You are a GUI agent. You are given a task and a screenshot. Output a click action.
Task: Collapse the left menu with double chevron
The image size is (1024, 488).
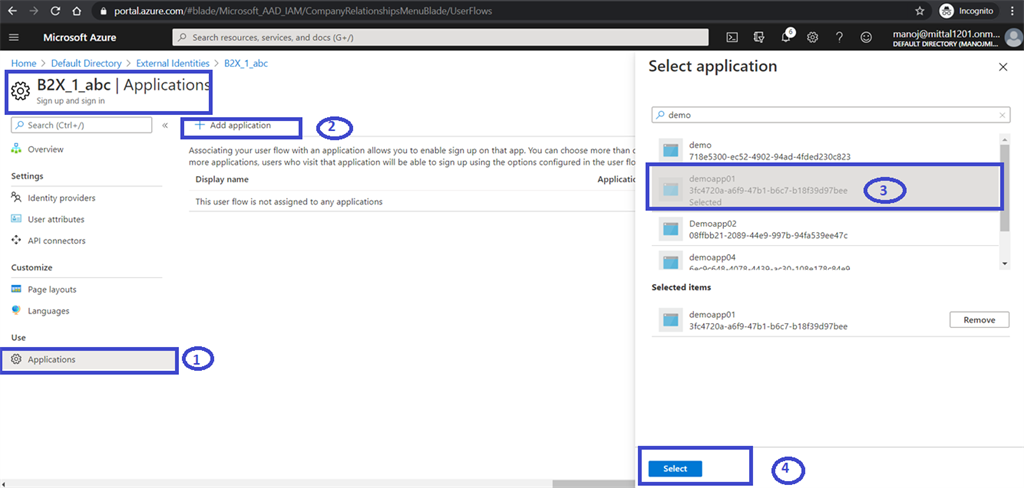[165, 125]
